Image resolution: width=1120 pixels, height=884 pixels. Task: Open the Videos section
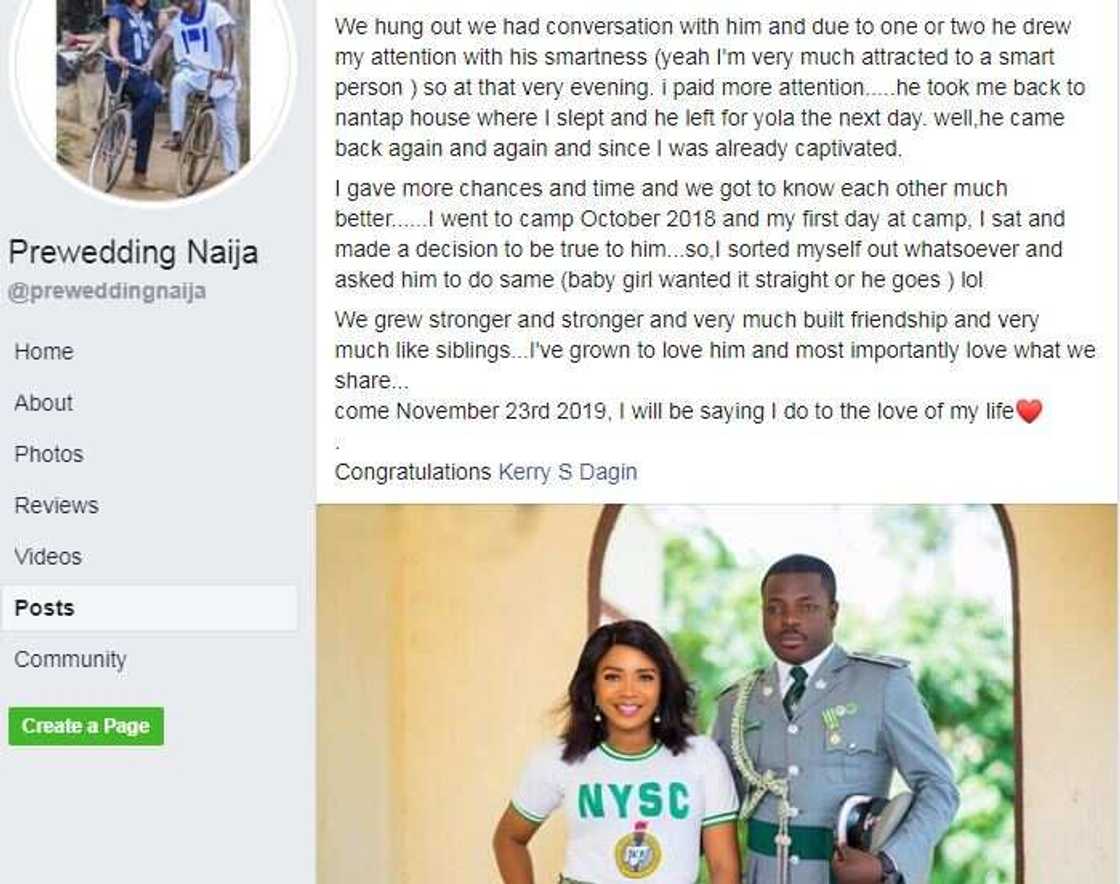coord(48,557)
